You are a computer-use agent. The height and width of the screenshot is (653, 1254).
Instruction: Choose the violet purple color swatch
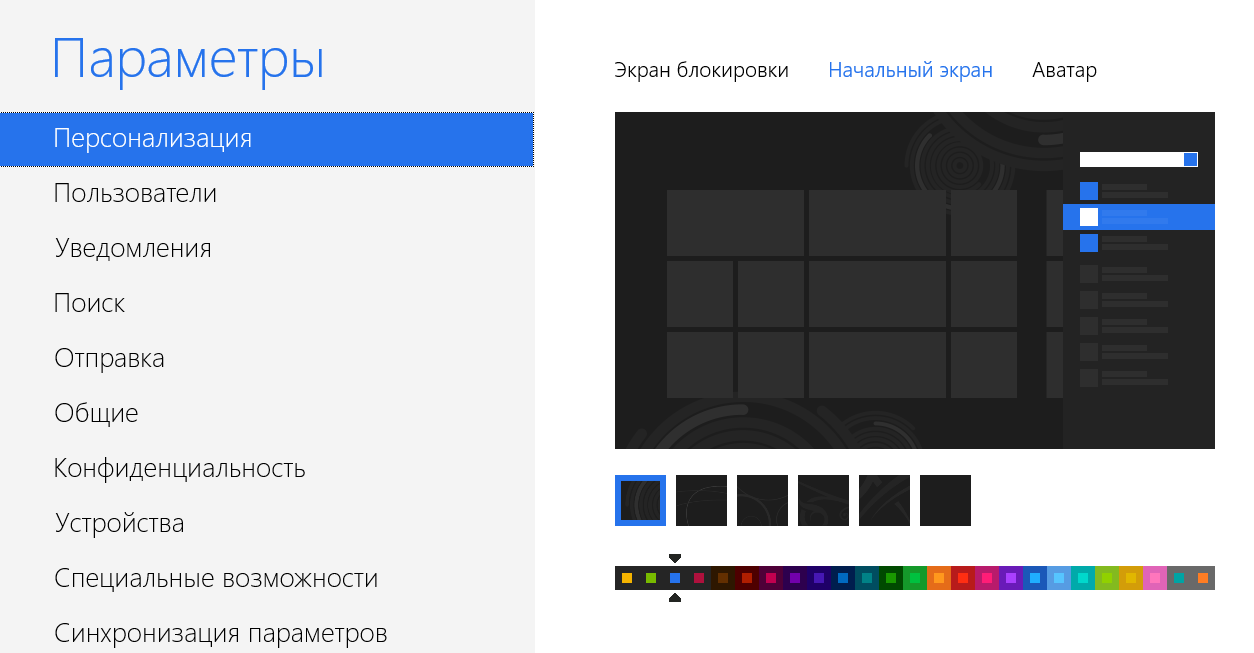point(1011,578)
